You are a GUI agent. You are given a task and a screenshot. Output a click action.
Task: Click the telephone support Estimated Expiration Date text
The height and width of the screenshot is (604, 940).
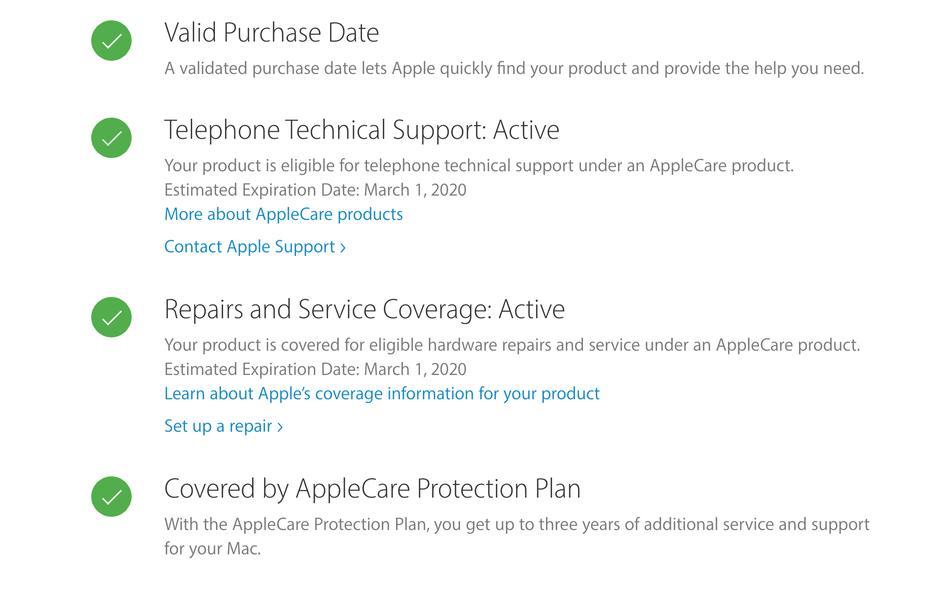click(x=315, y=190)
